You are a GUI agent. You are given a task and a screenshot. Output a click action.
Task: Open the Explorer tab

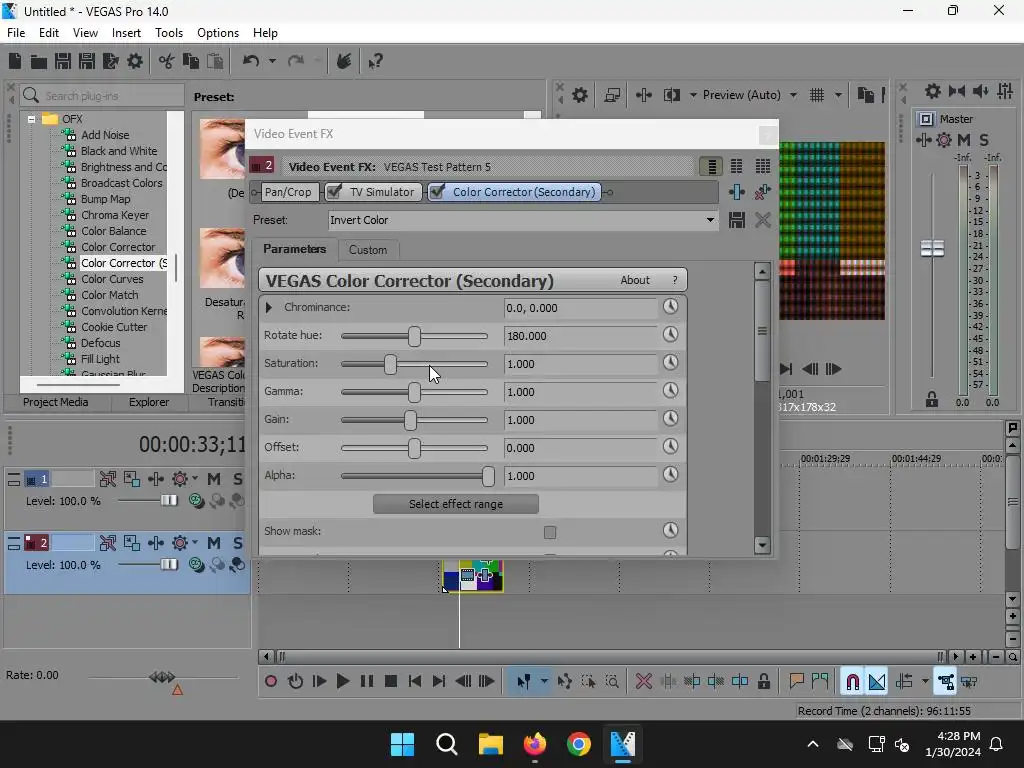(148, 402)
